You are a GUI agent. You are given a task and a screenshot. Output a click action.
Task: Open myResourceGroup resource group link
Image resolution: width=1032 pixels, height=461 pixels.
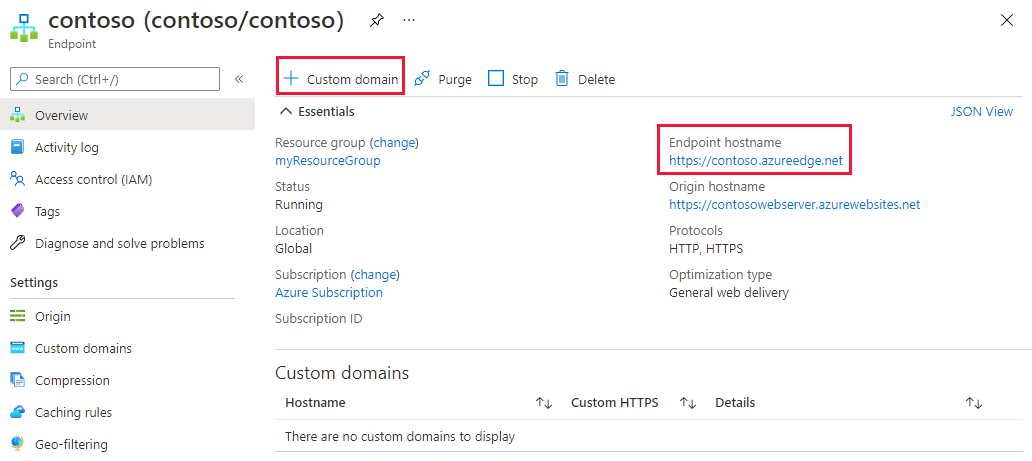328,161
